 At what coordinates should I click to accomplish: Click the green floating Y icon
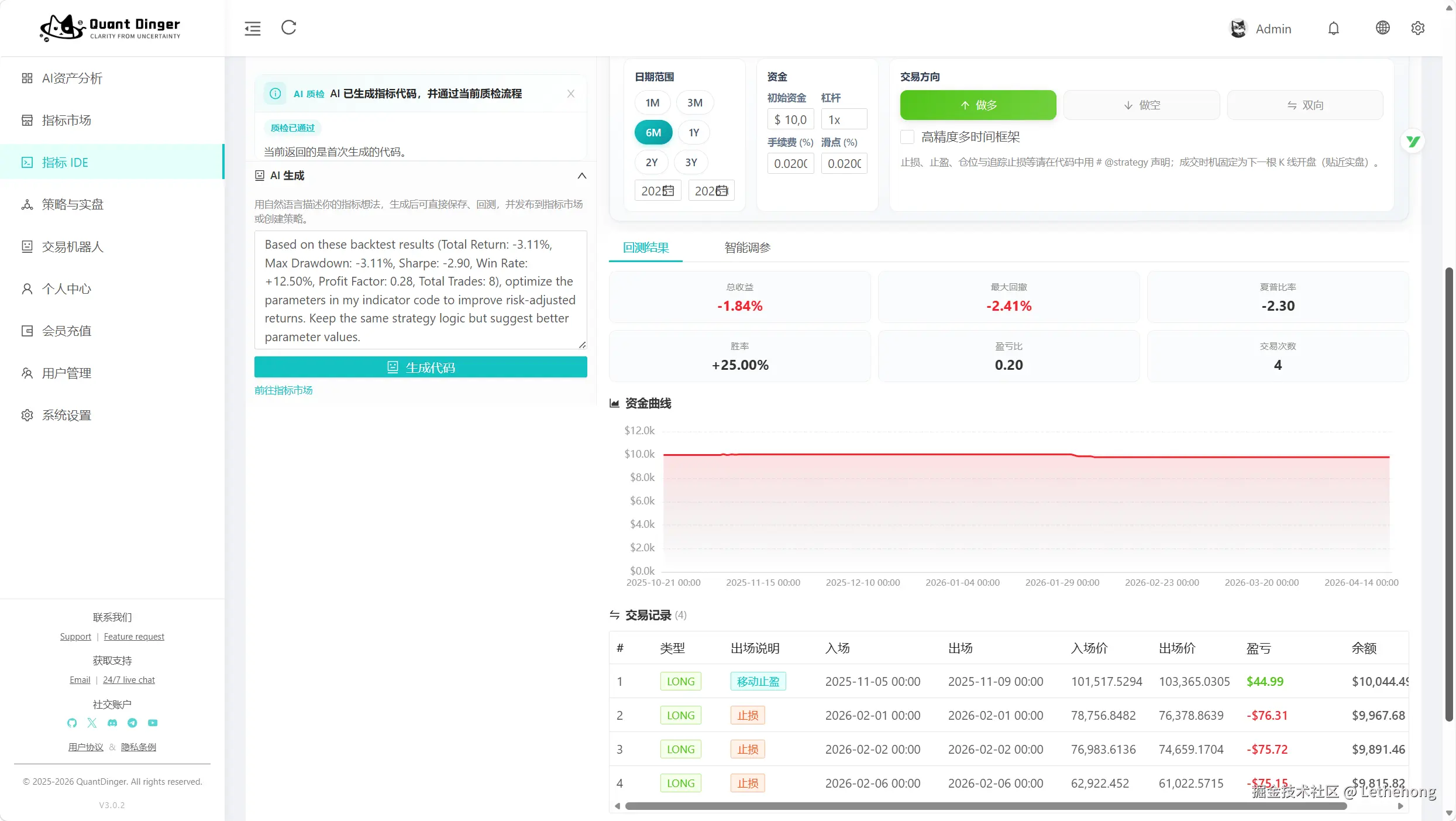(x=1413, y=141)
